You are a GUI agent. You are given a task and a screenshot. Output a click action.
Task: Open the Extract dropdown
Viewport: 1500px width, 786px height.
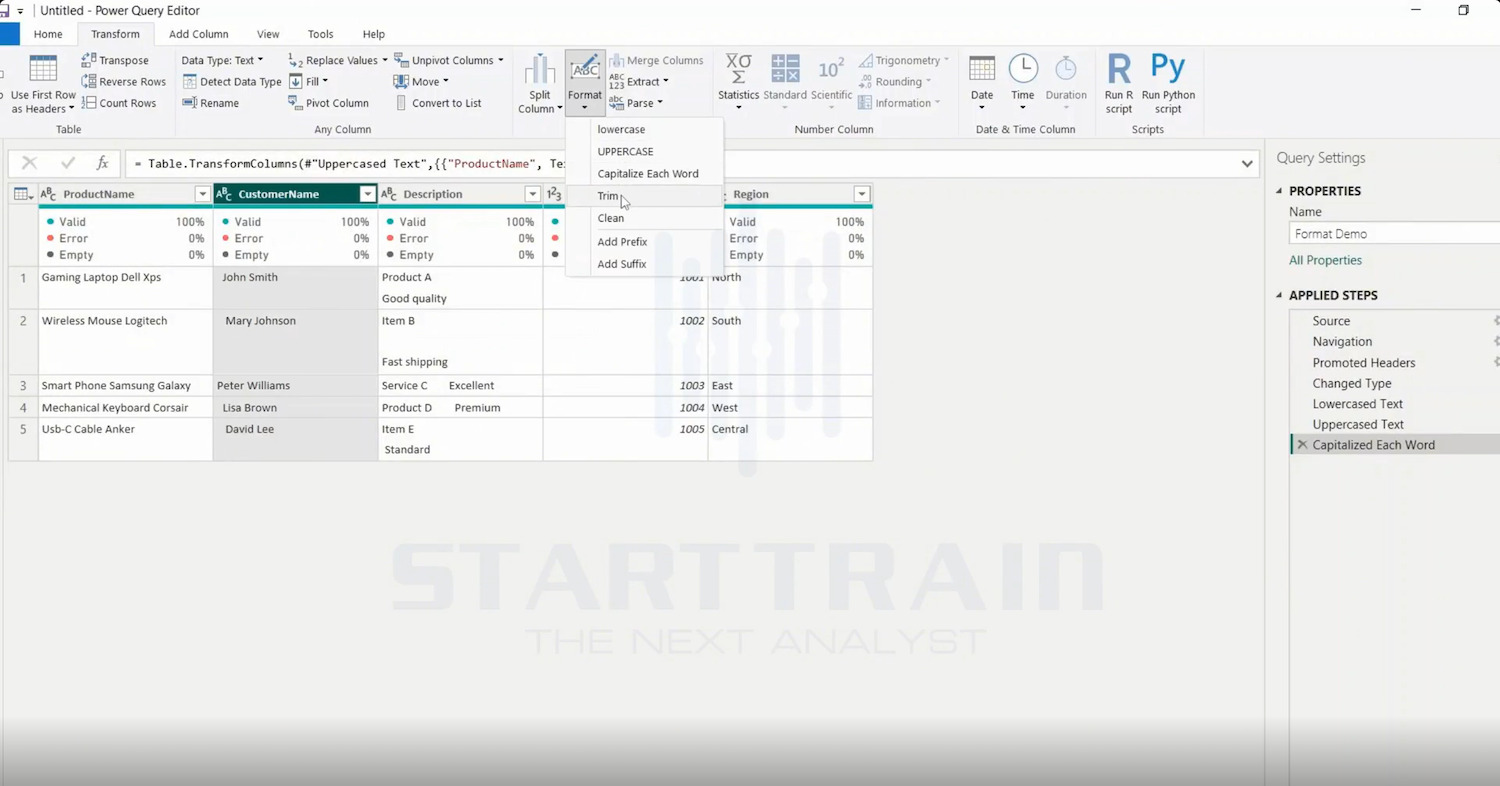click(639, 82)
